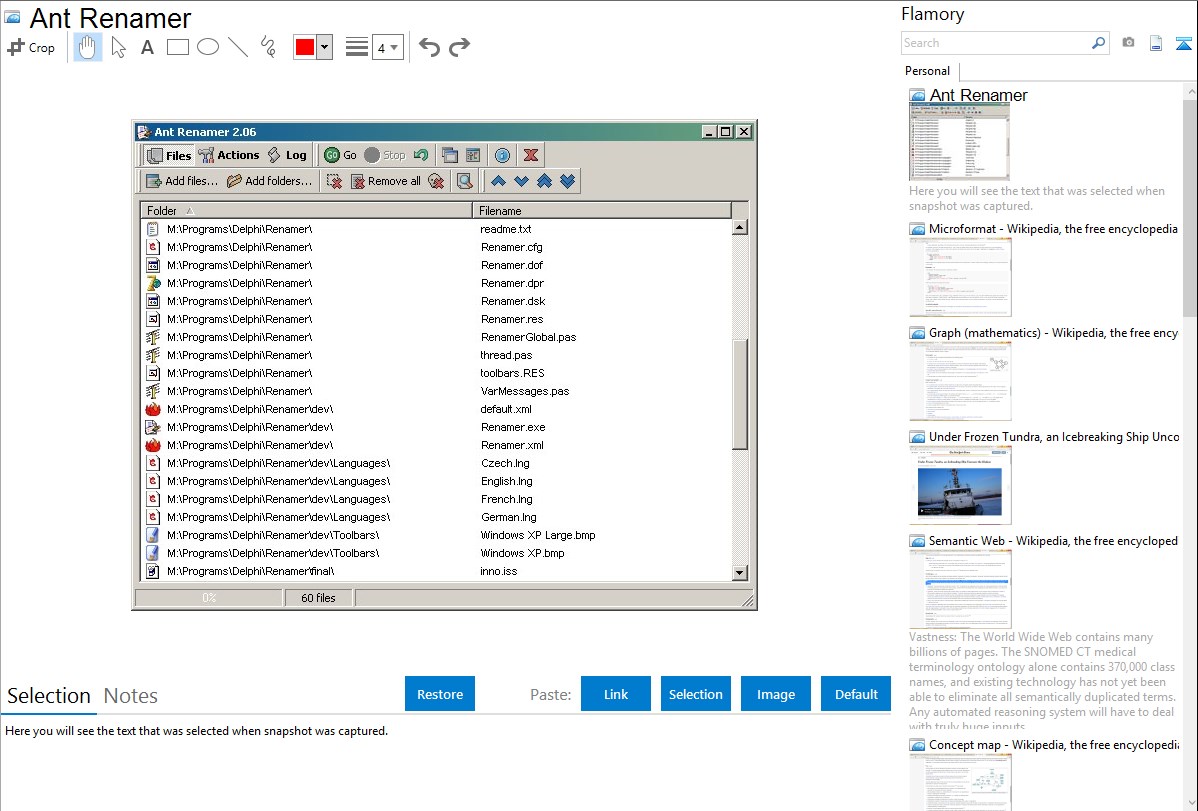Click the green undo-rename arrow icon

click(421, 155)
